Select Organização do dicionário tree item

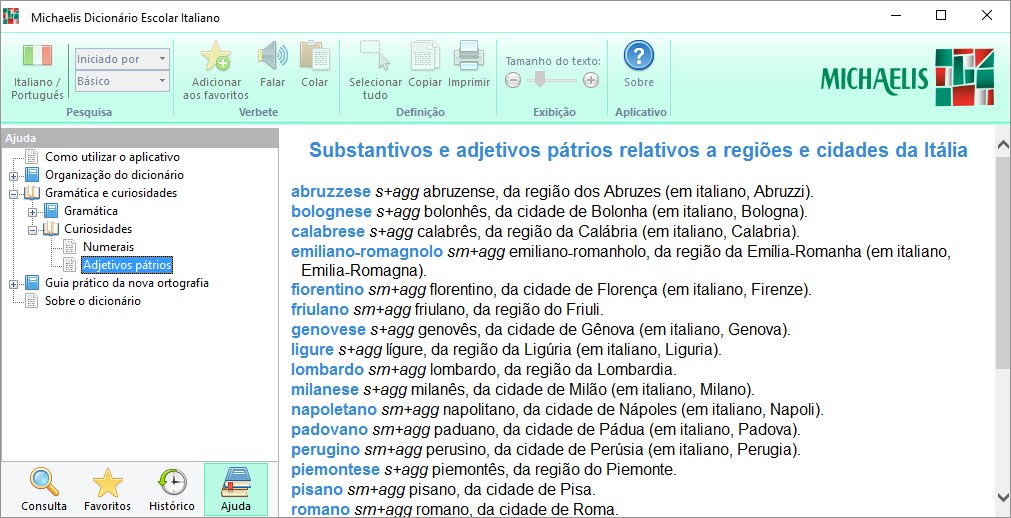point(114,175)
